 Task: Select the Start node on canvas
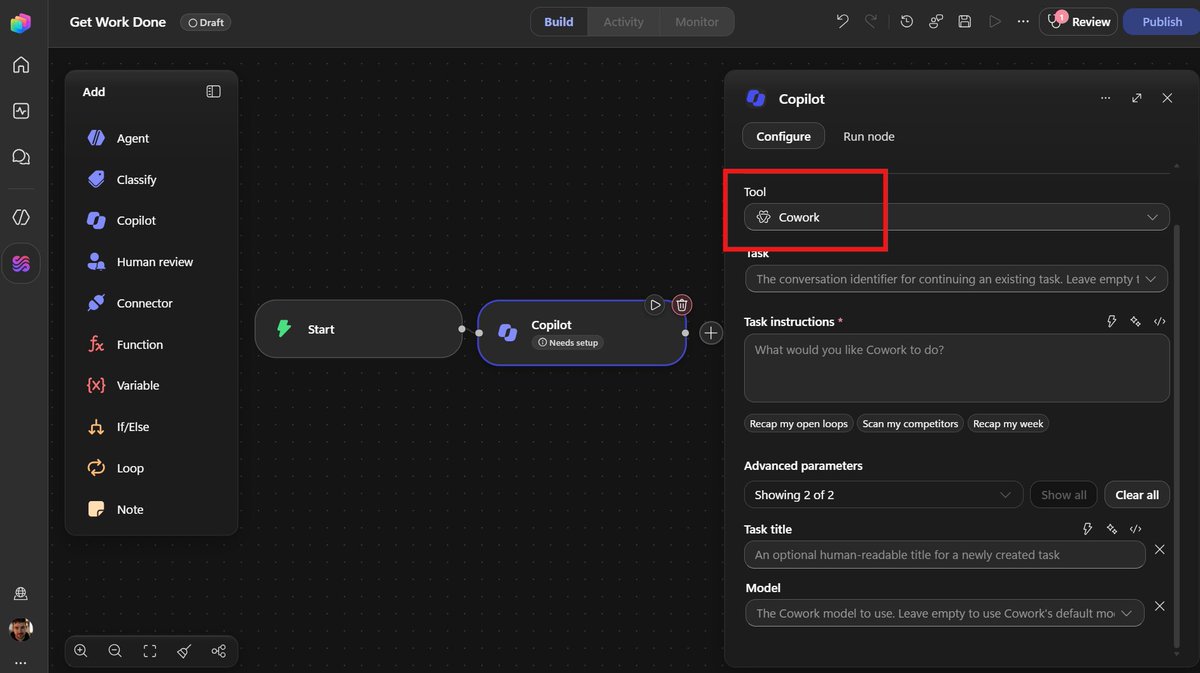tap(359, 329)
